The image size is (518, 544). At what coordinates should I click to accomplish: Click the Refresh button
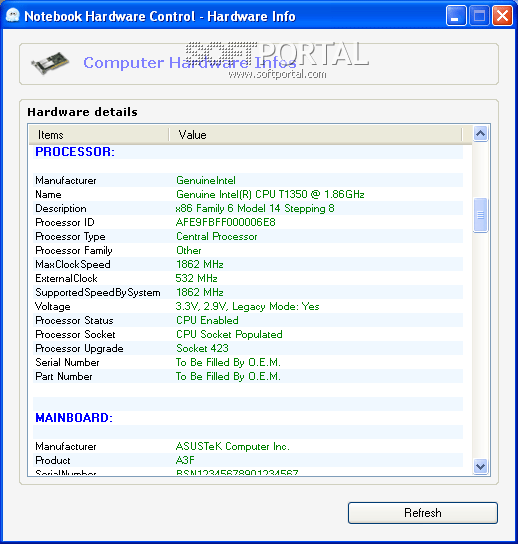pyautogui.click(x=423, y=513)
